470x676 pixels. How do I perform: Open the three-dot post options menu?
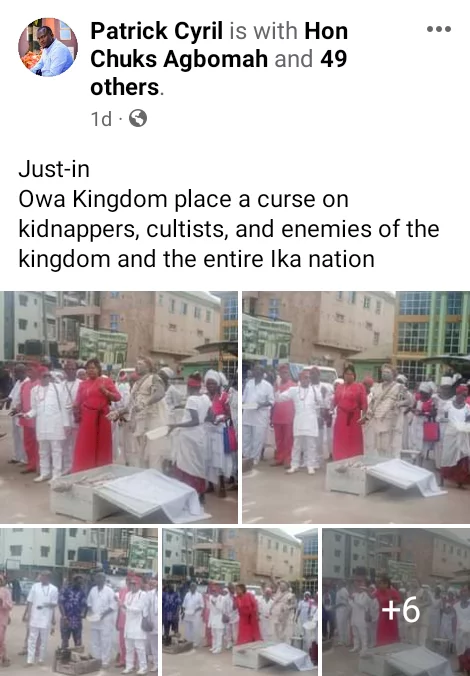tap(439, 29)
